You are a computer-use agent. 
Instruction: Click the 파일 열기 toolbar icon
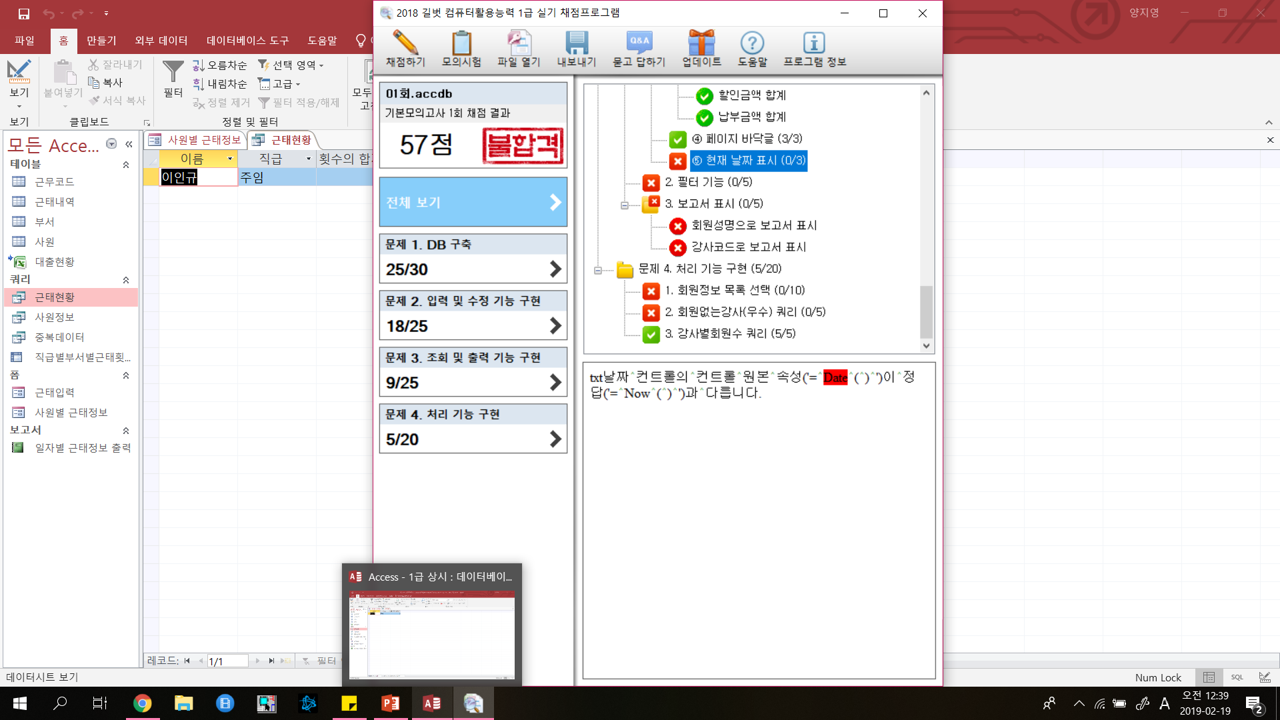[518, 48]
